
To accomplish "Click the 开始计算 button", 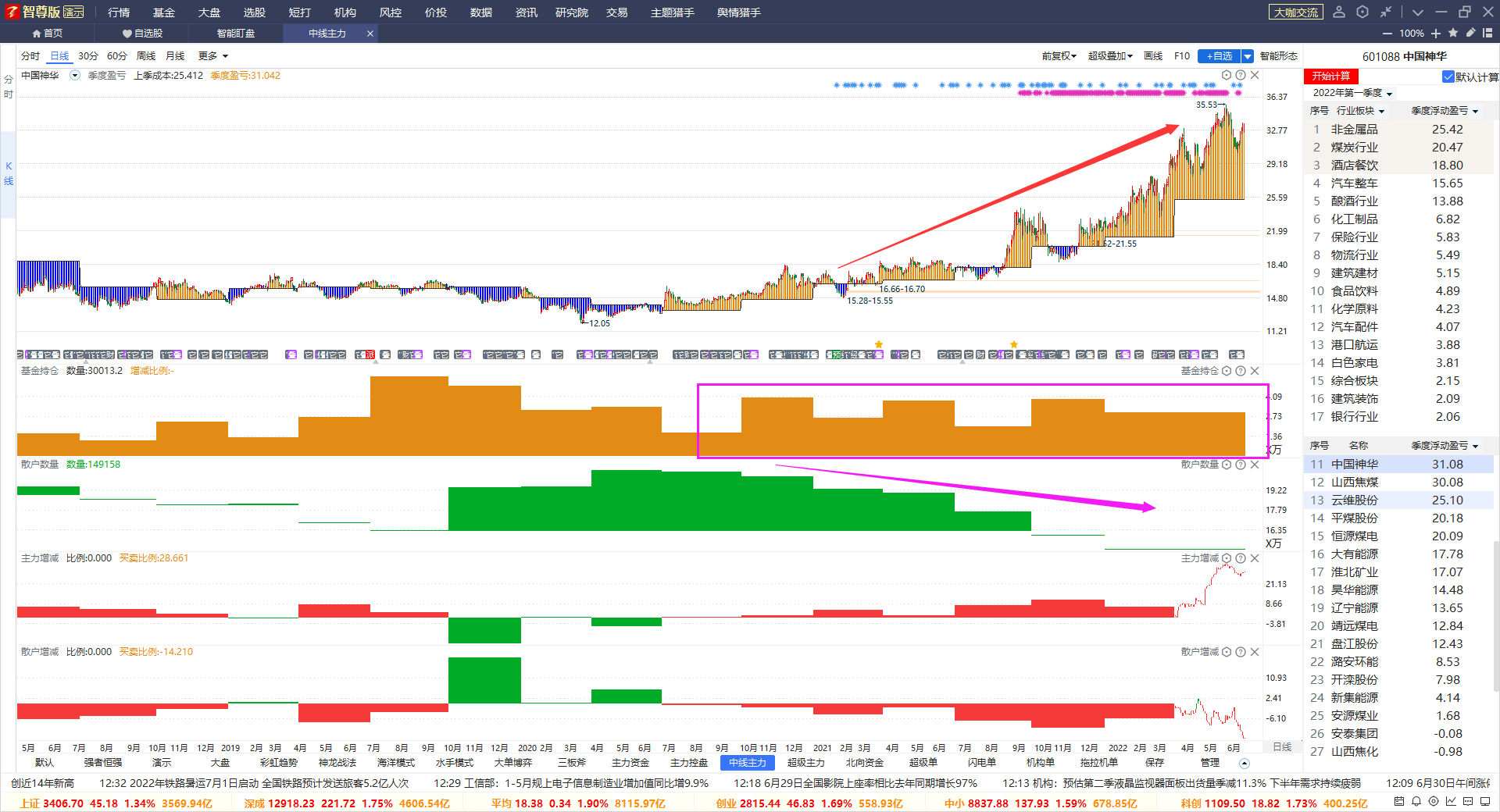I will coord(1331,77).
